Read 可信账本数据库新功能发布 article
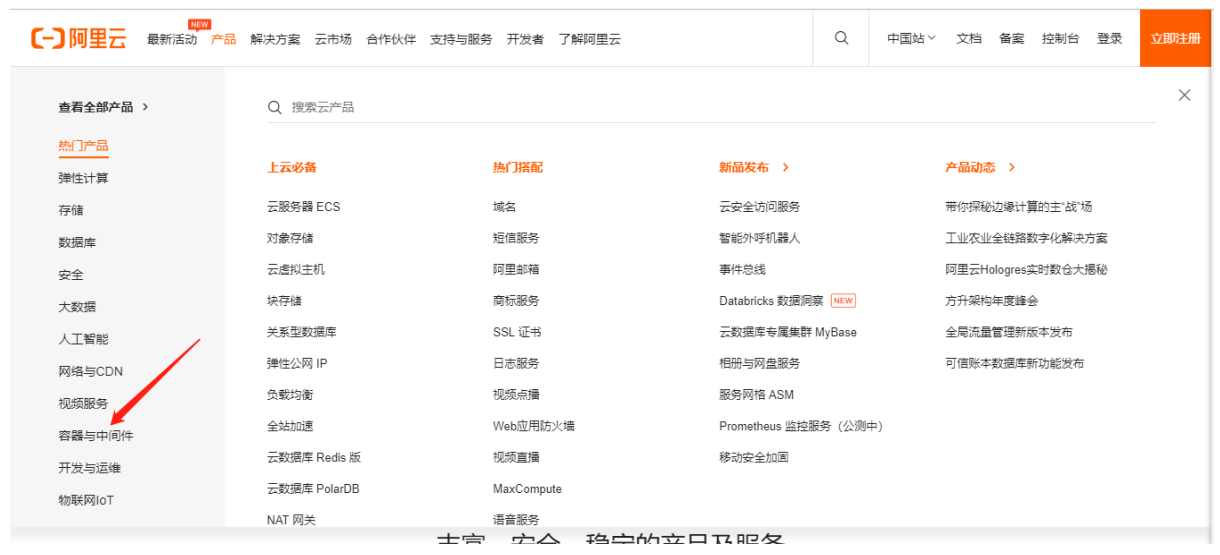This screenshot has width=1220, height=555. pyautogui.click(x=1014, y=364)
